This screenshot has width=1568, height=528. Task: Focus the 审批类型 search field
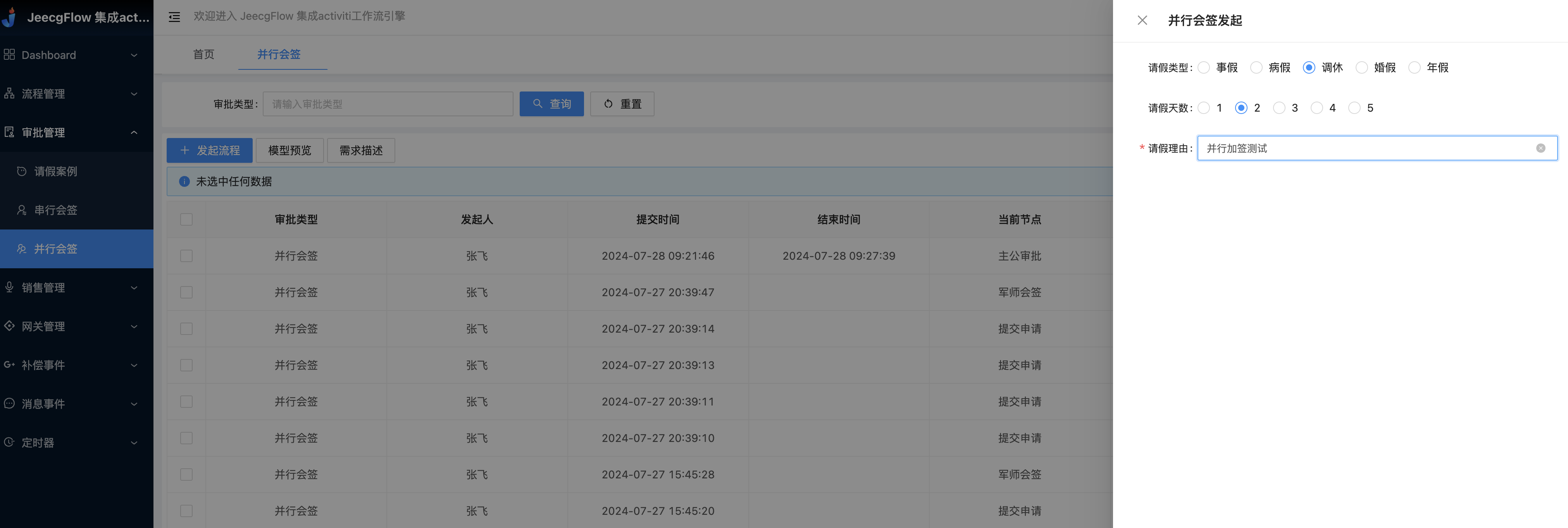[x=387, y=104]
